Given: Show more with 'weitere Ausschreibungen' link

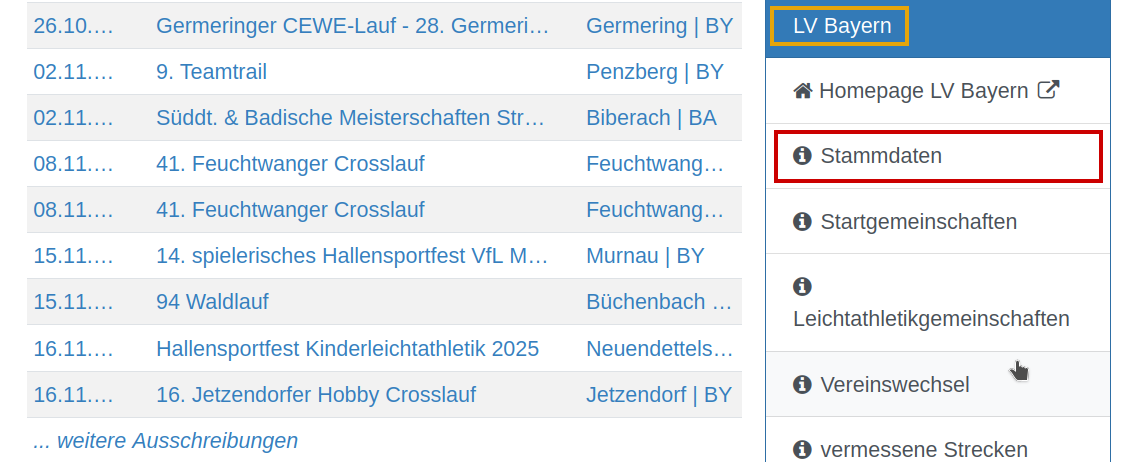Looking at the screenshot, I should coord(166,440).
